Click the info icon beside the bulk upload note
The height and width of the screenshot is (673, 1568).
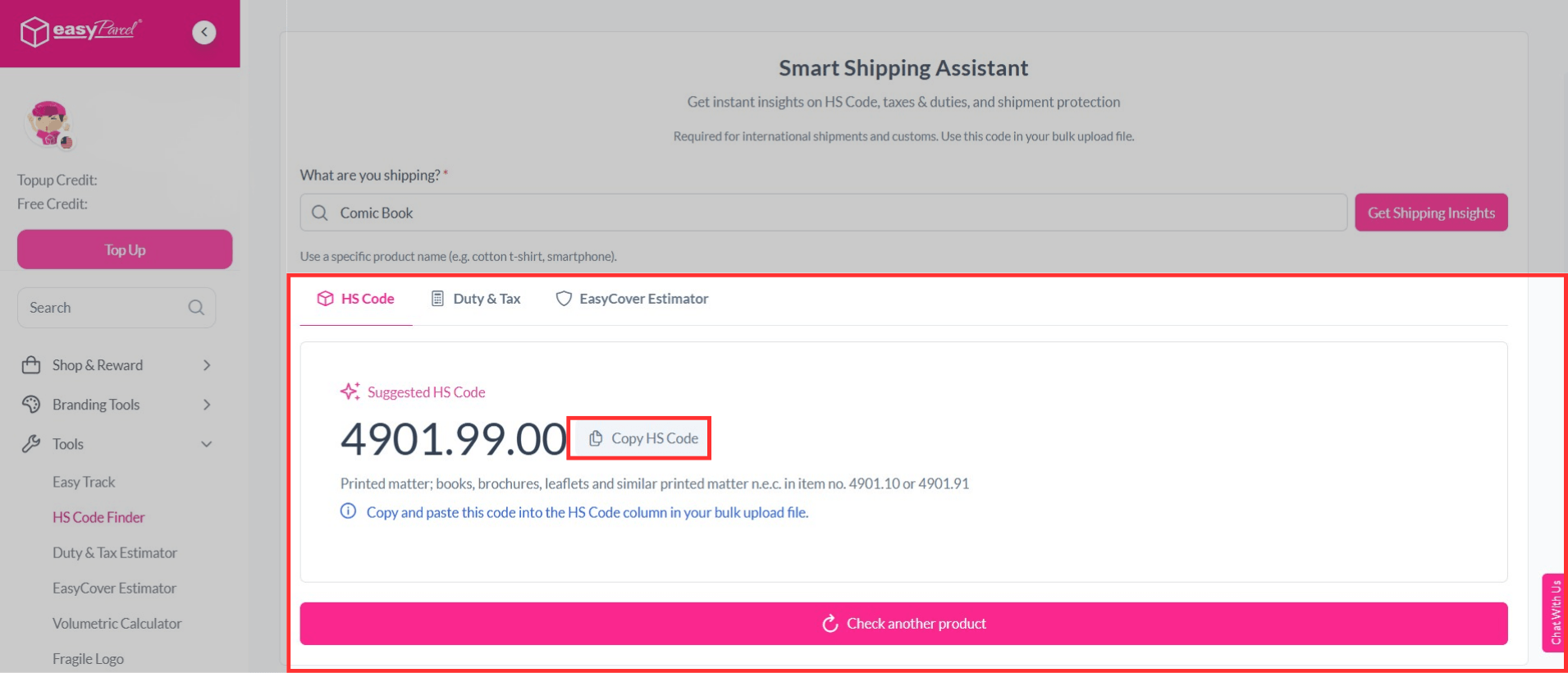(348, 511)
